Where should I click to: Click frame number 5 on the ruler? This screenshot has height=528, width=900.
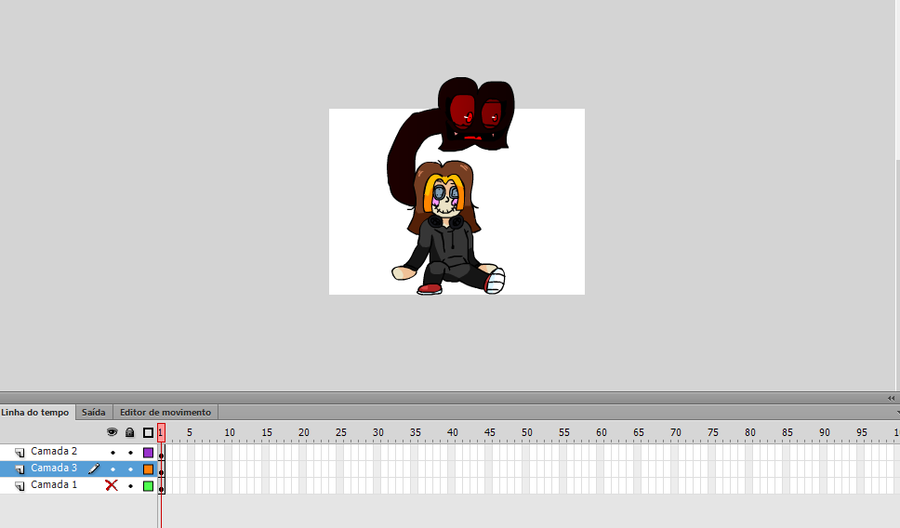click(x=189, y=433)
